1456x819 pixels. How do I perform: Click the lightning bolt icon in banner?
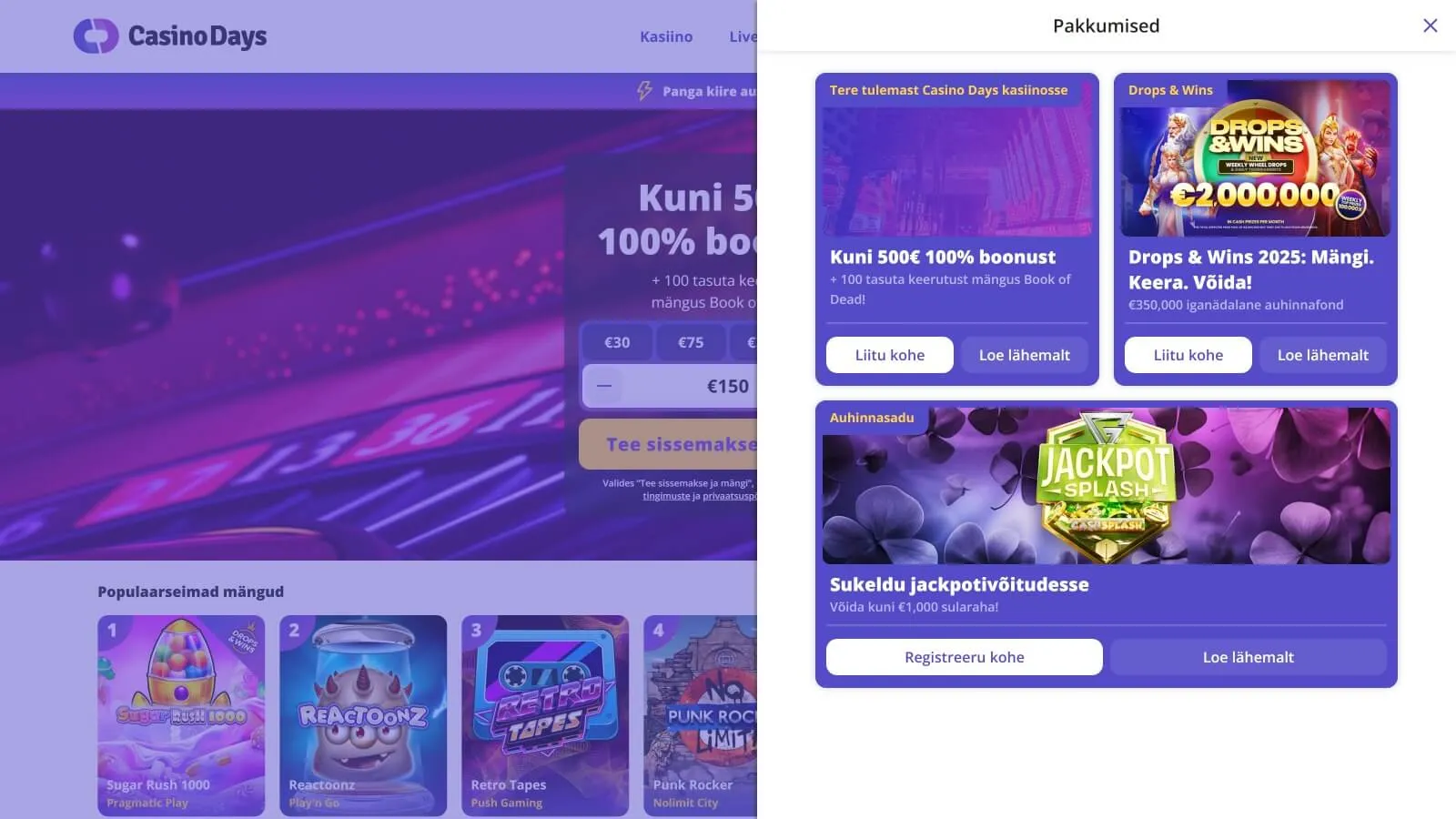[x=644, y=91]
